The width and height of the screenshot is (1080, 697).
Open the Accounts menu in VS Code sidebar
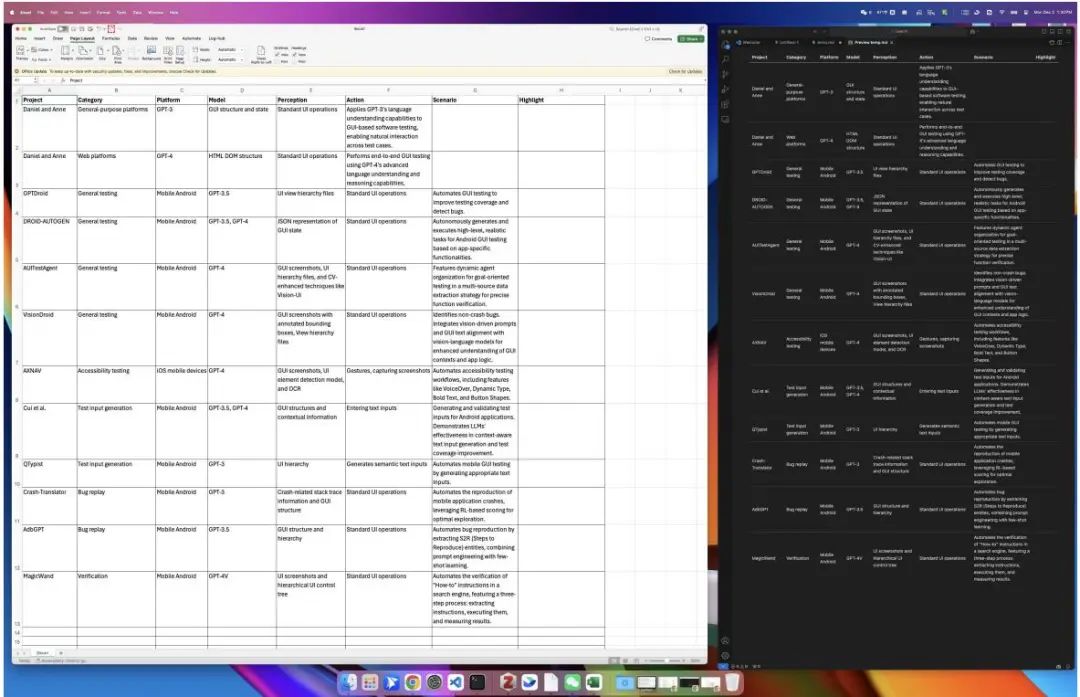point(725,641)
